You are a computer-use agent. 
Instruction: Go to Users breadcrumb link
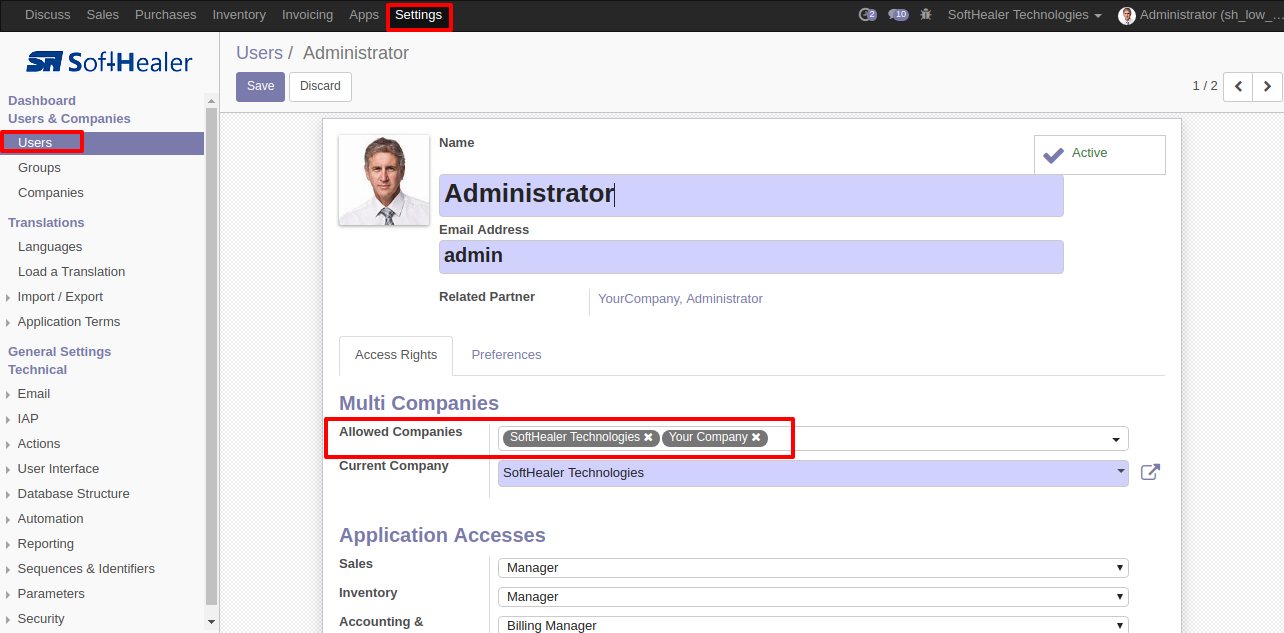point(259,53)
